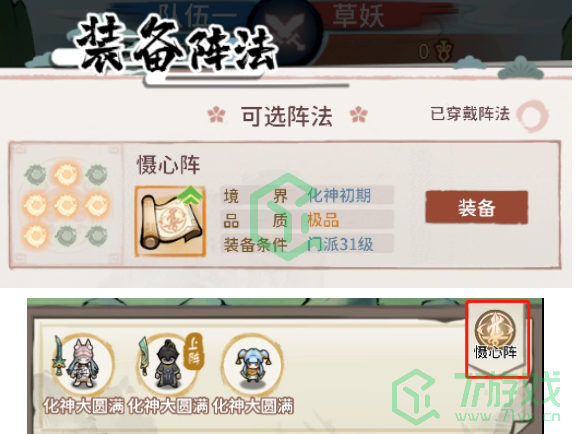The width and height of the screenshot is (576, 434).
Task: Click the green upgrade arrow on scroll
Action: click(190, 196)
